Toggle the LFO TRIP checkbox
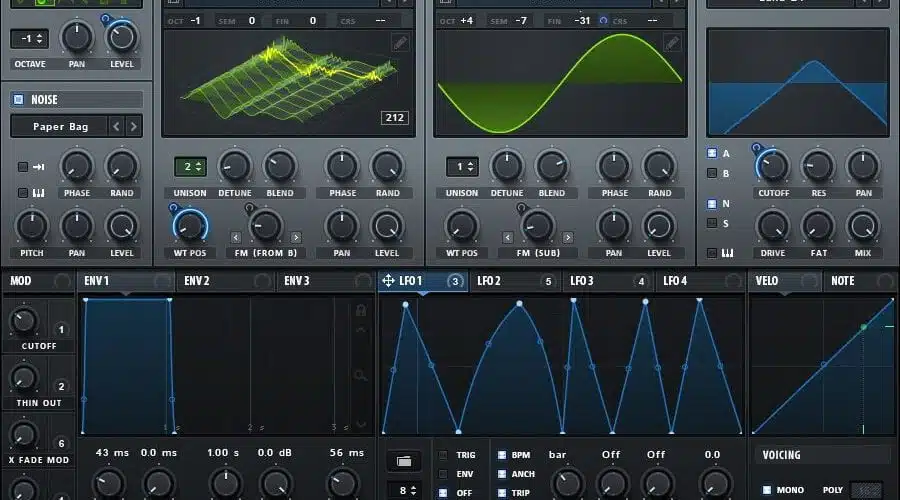This screenshot has height=500, width=900. [x=502, y=493]
